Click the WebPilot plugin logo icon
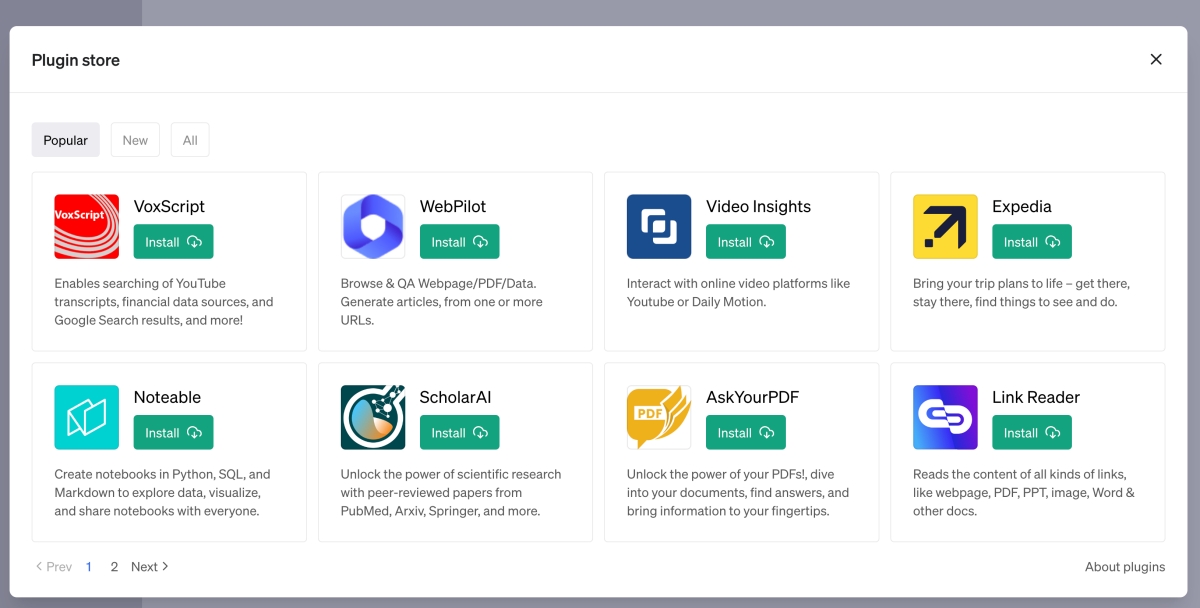The height and width of the screenshot is (608, 1200). (x=373, y=226)
